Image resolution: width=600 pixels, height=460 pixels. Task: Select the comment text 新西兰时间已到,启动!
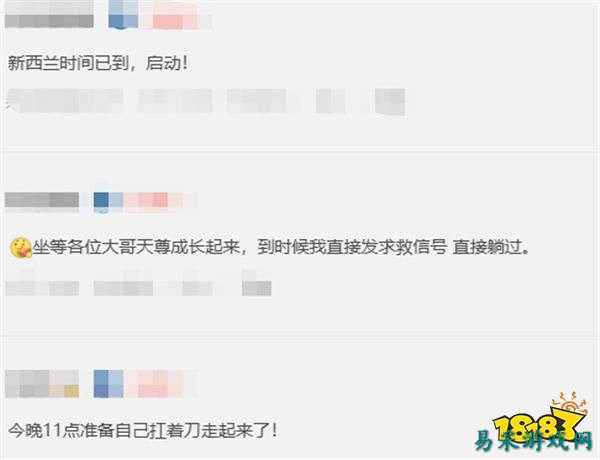click(x=98, y=63)
